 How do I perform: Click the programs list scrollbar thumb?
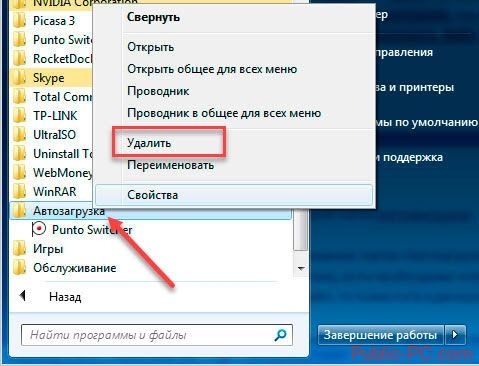point(301,231)
